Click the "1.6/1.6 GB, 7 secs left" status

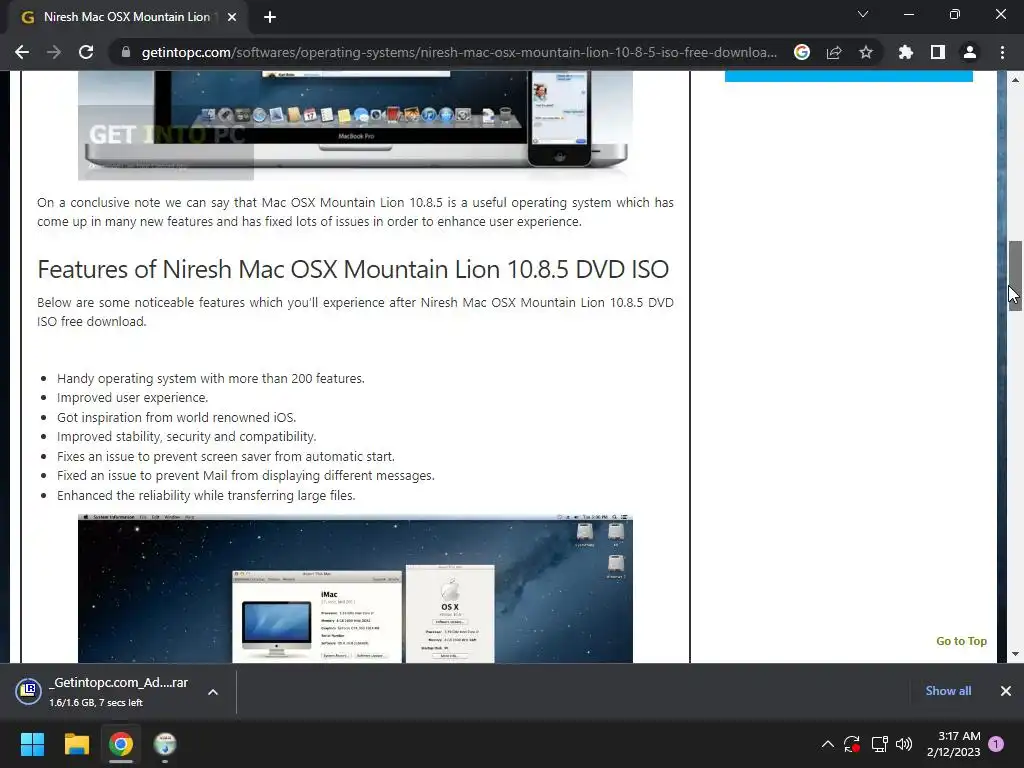(x=96, y=703)
